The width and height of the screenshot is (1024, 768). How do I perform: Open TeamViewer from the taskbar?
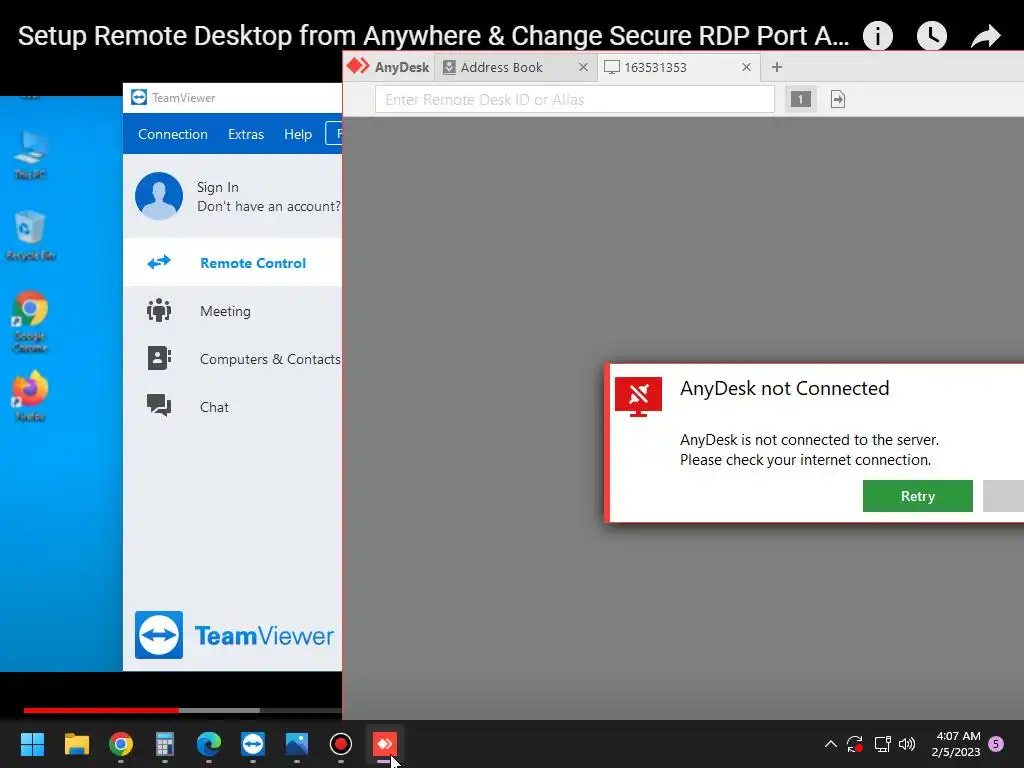pyautogui.click(x=253, y=744)
